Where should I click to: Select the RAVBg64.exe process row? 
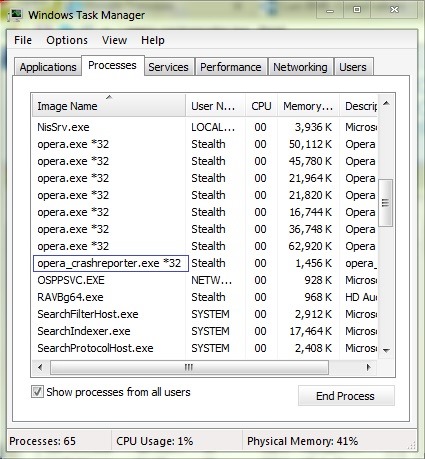click(205, 297)
